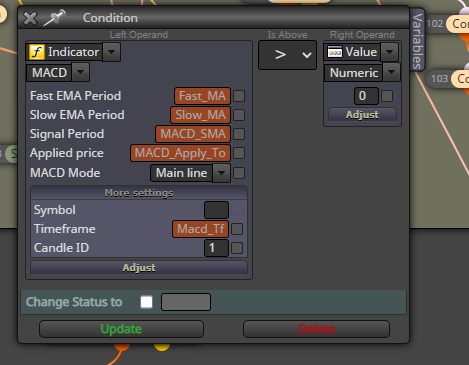This screenshot has height=365, width=469.
Task: Toggle the Signal Period checkbox
Action: (239, 134)
